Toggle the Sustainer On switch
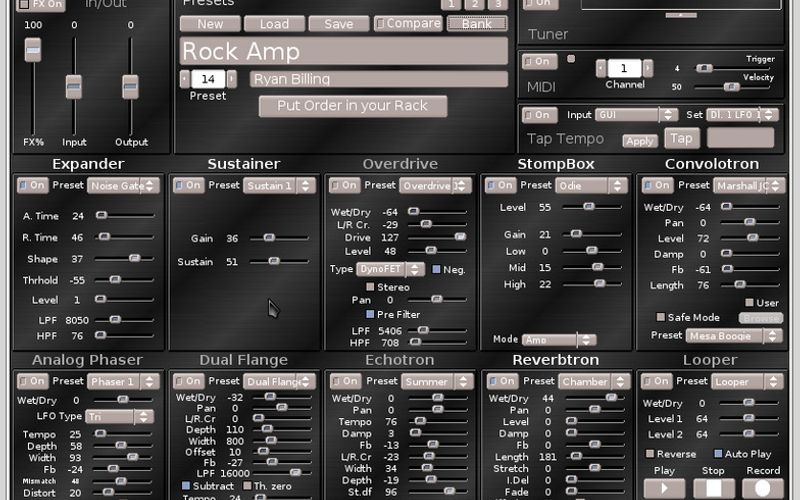The height and width of the screenshot is (500, 800). [x=188, y=185]
